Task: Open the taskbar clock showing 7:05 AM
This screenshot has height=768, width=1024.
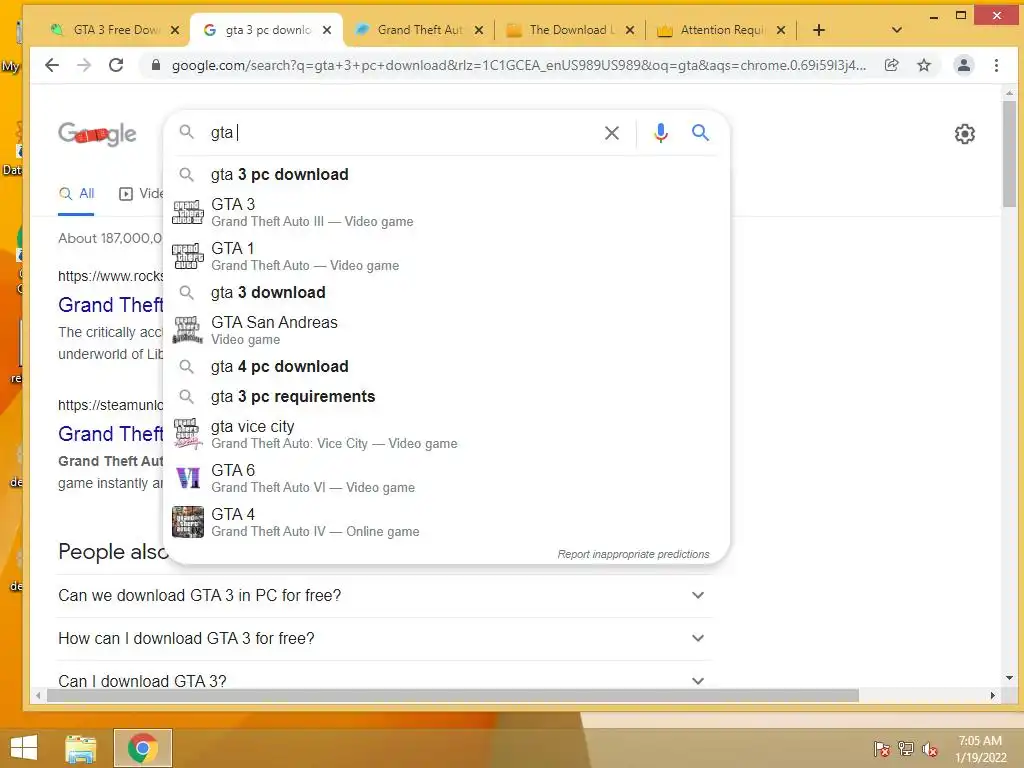Action: click(x=980, y=749)
